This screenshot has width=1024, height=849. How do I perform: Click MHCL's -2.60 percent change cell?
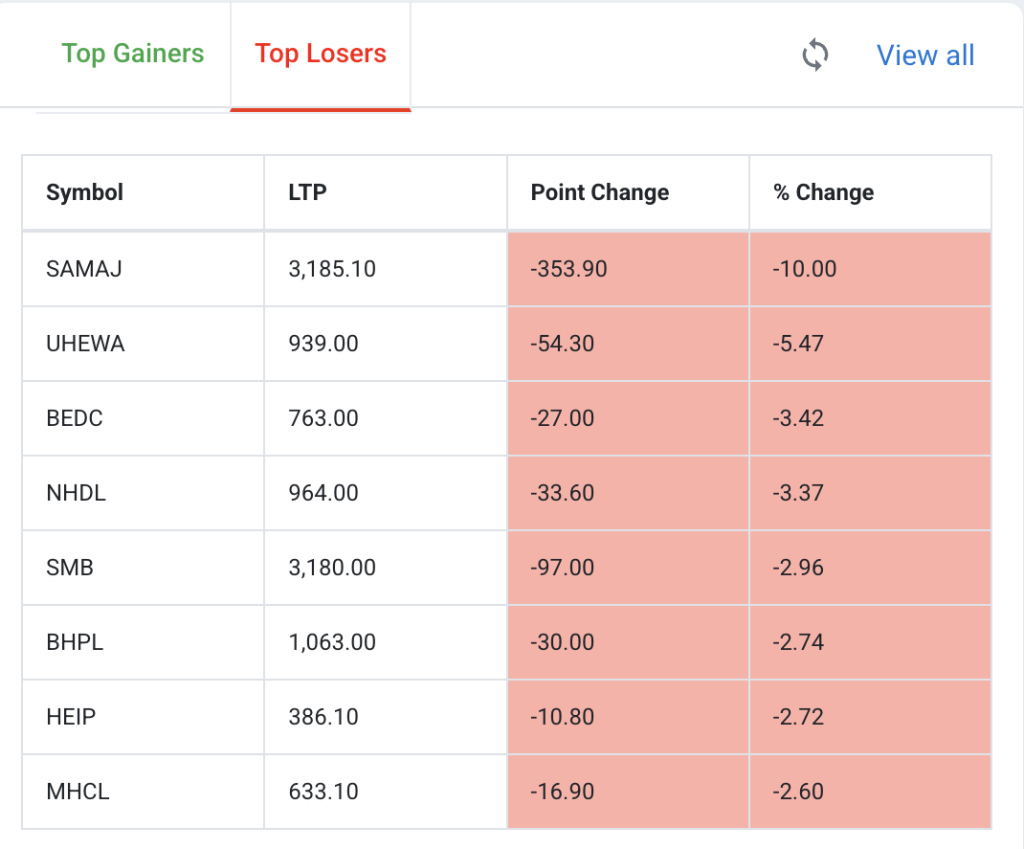click(798, 792)
